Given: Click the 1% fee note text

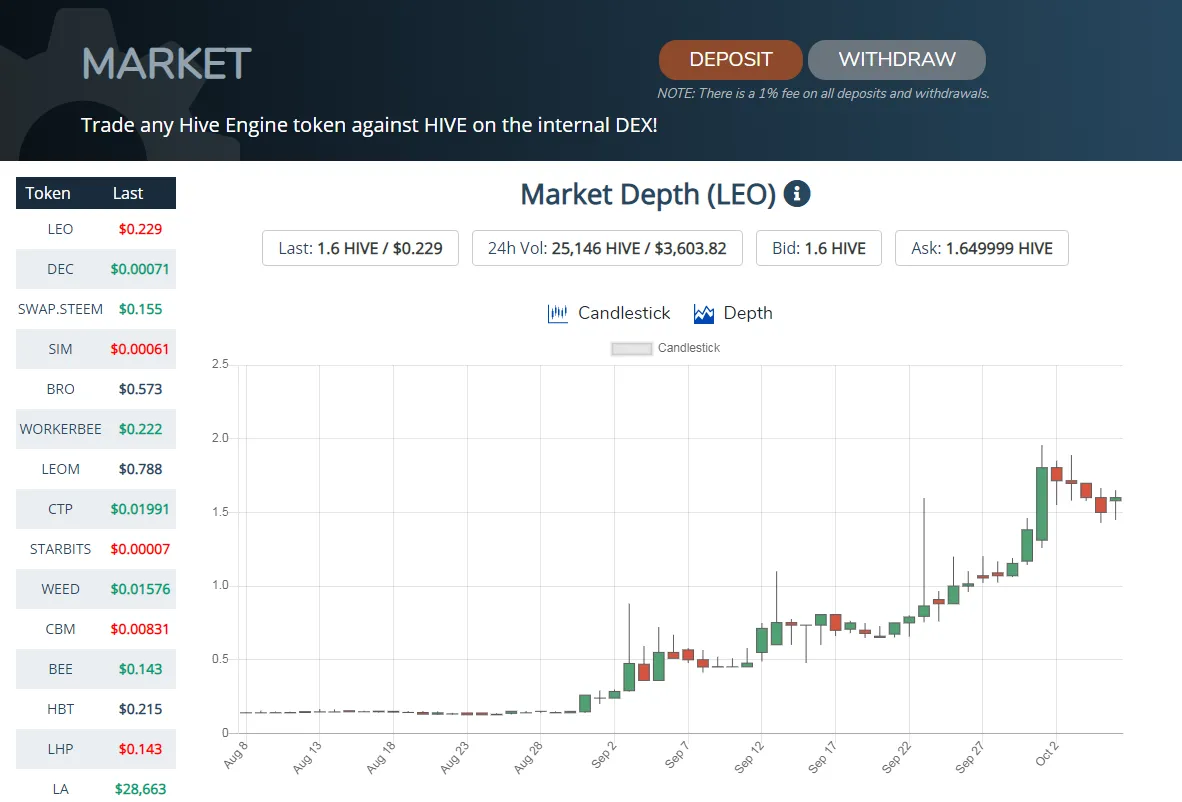Looking at the screenshot, I should click(822, 93).
